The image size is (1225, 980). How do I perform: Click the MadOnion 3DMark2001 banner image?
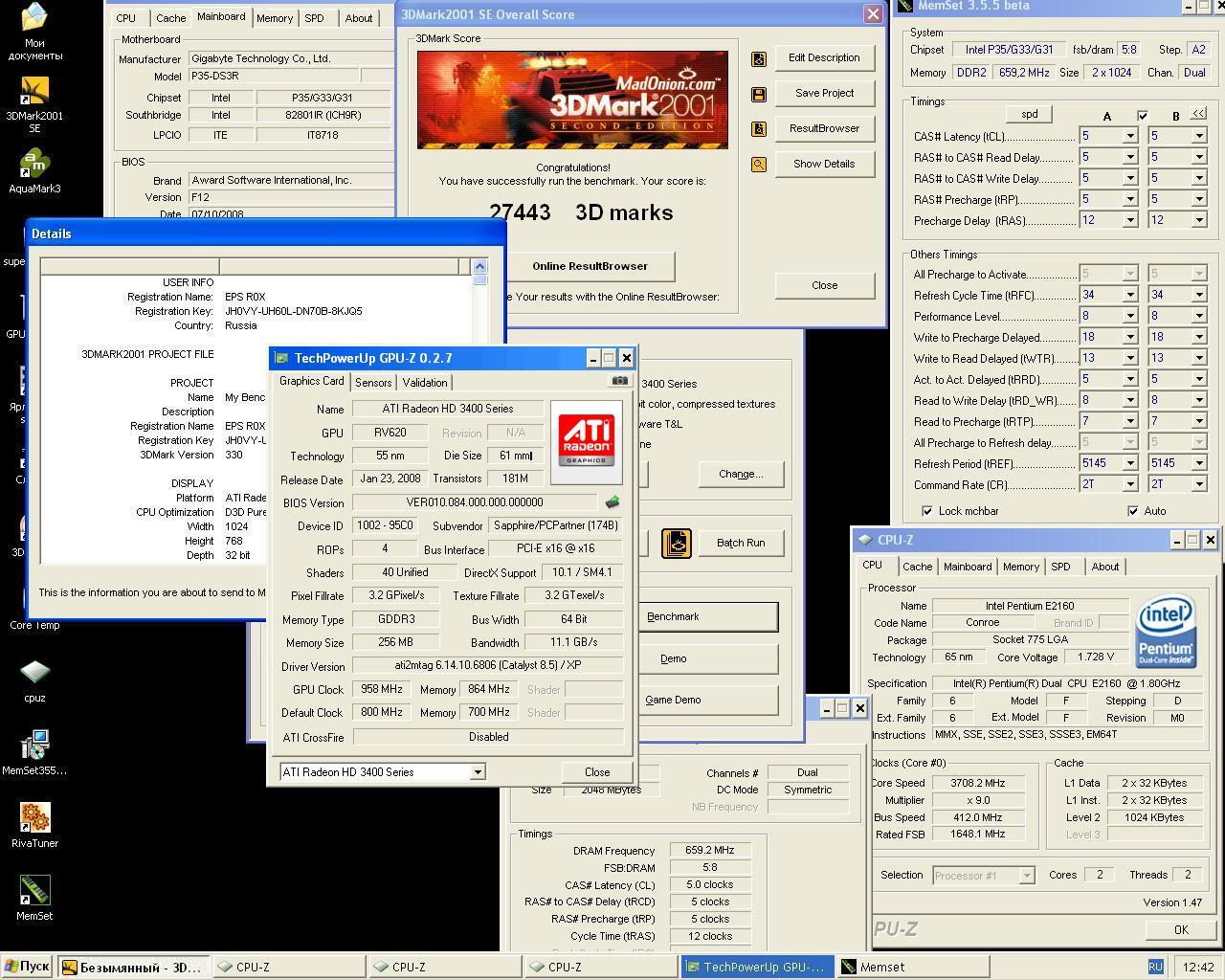click(572, 100)
